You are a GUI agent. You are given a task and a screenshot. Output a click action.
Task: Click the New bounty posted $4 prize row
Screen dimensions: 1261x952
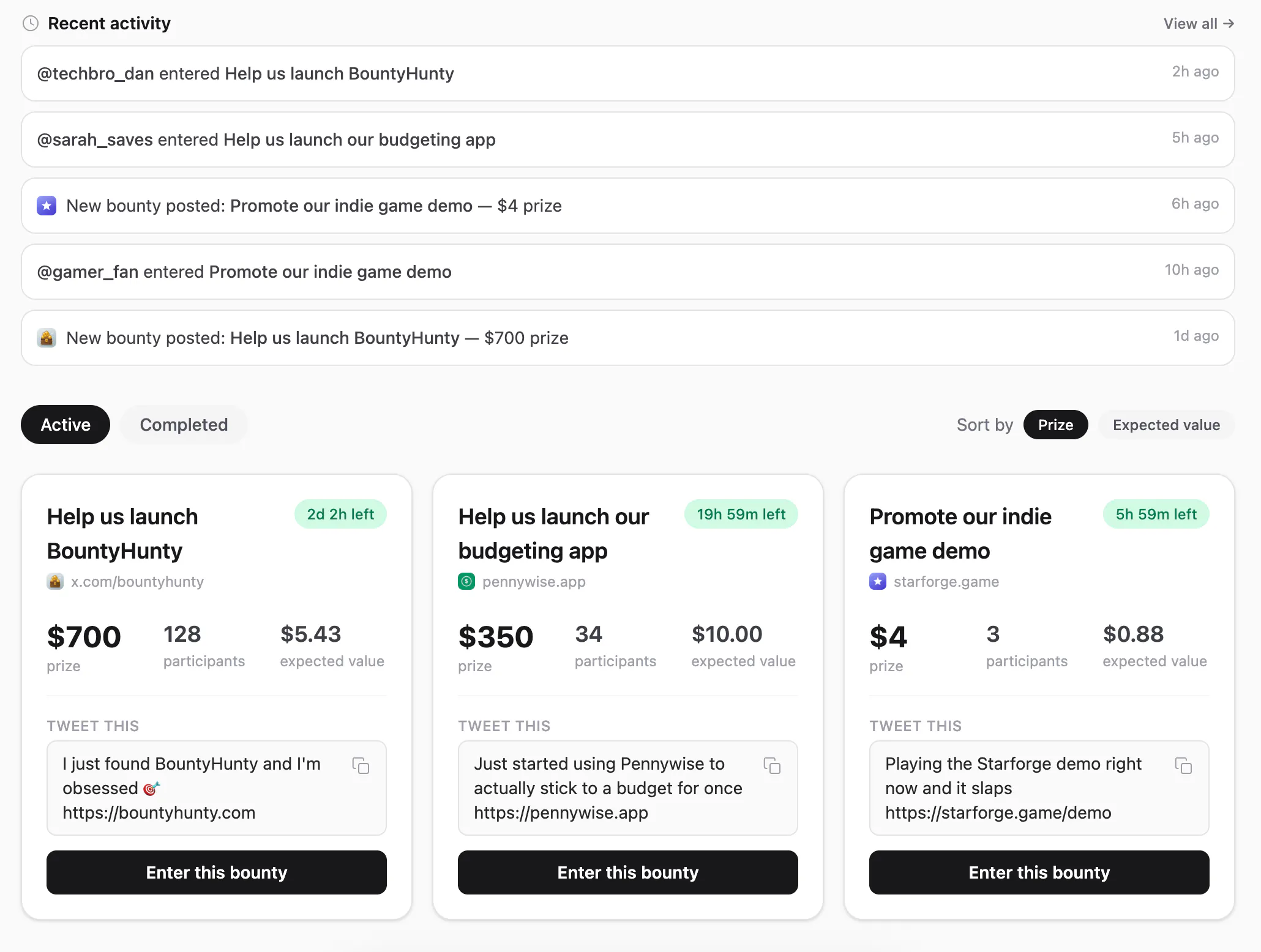click(x=628, y=206)
